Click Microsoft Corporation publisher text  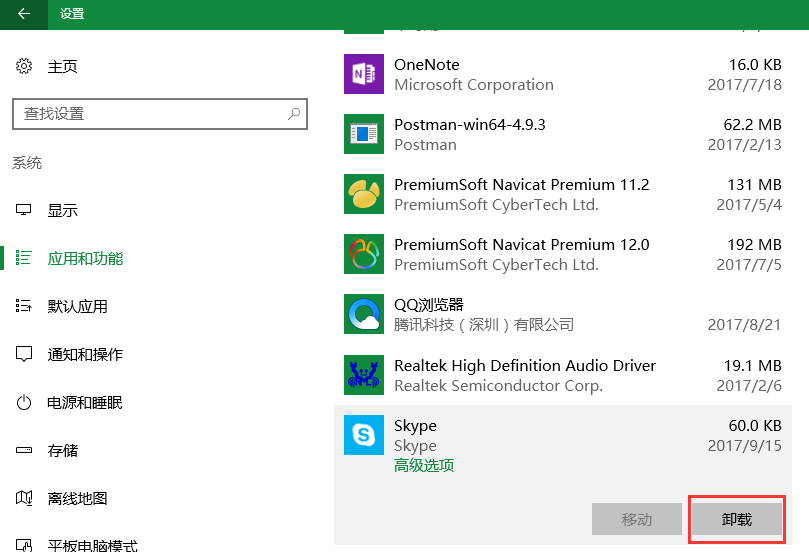point(474,85)
